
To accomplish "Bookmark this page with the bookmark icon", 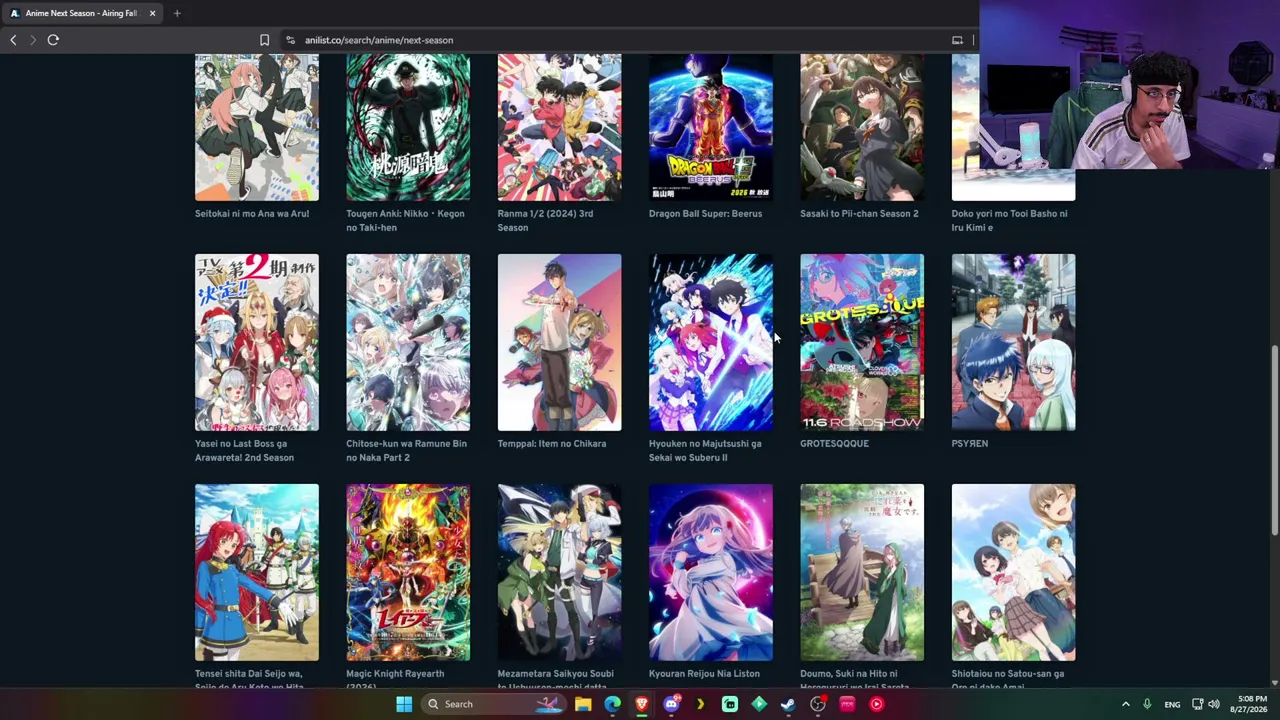I will 264,40.
